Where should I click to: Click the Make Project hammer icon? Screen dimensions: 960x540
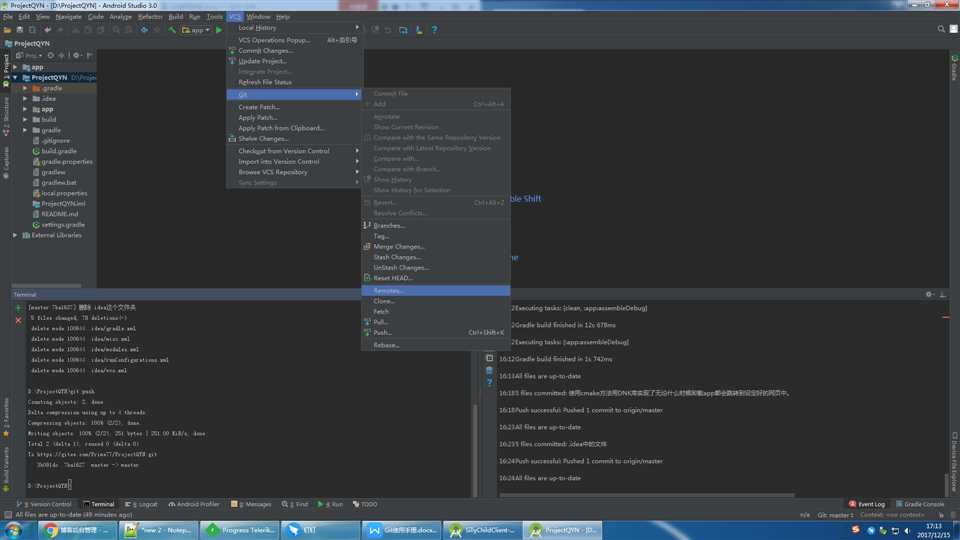pos(172,30)
